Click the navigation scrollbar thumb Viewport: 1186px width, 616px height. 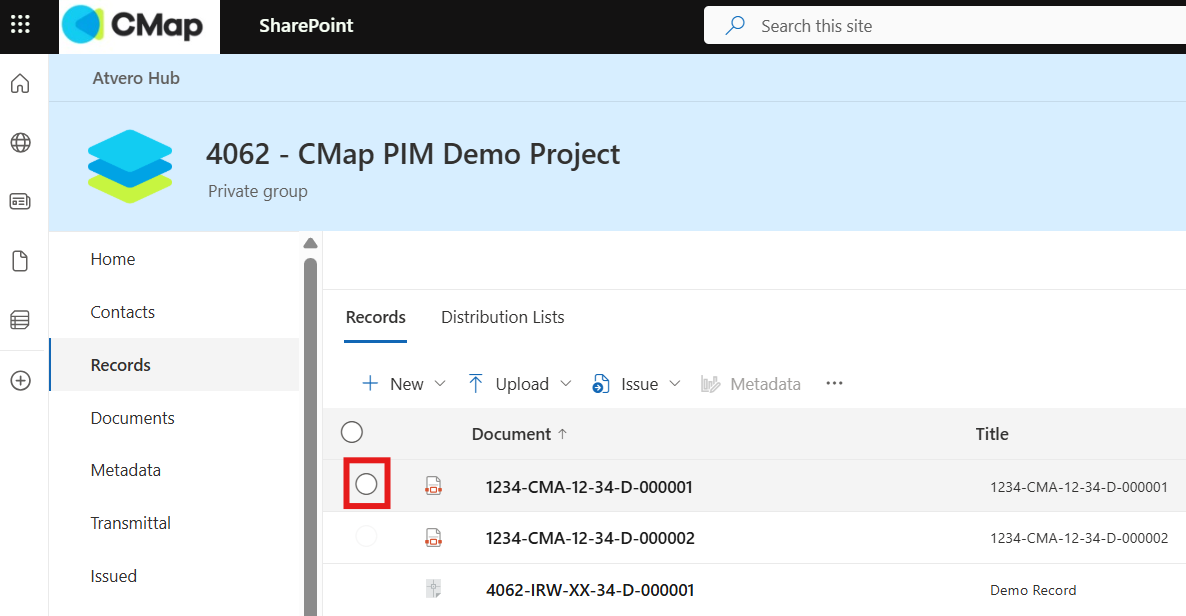pos(310,437)
